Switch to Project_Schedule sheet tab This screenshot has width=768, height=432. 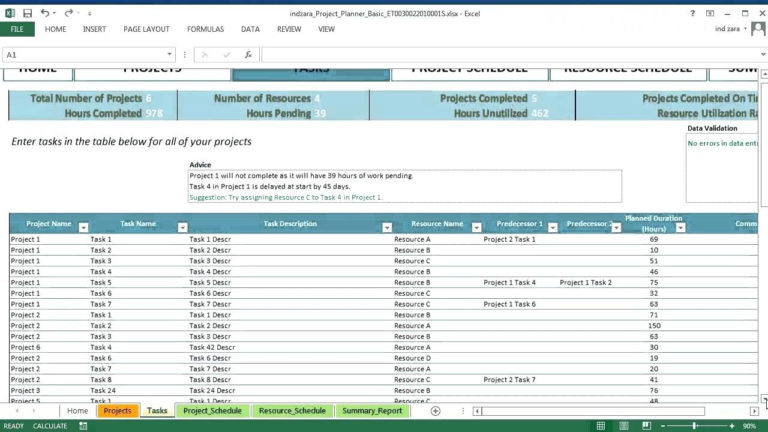click(x=212, y=411)
